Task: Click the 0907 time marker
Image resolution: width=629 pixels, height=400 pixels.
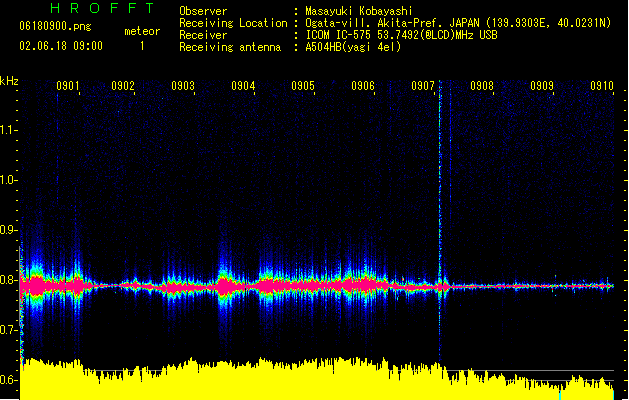Action: coord(423,86)
